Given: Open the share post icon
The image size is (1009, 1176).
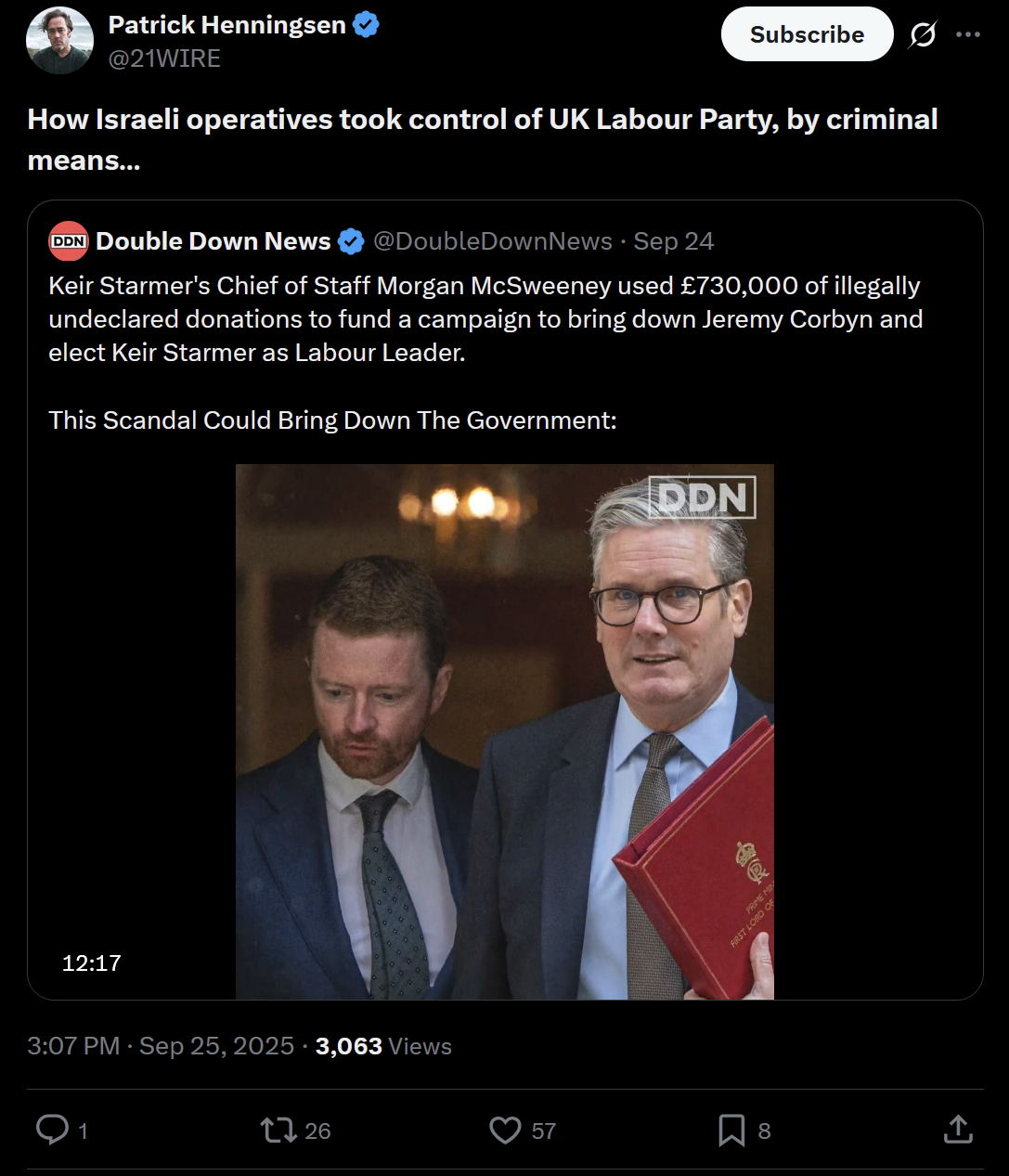Looking at the screenshot, I should [x=958, y=1130].
